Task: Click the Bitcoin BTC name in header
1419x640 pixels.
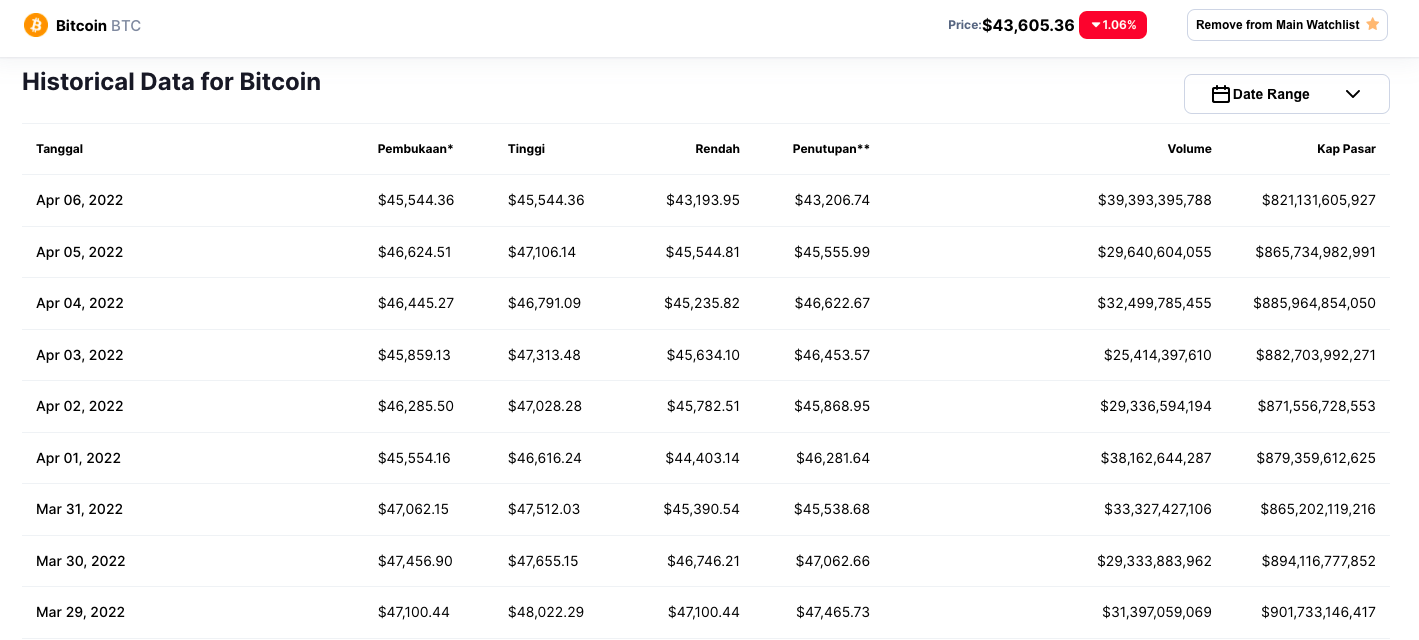Action: click(98, 25)
